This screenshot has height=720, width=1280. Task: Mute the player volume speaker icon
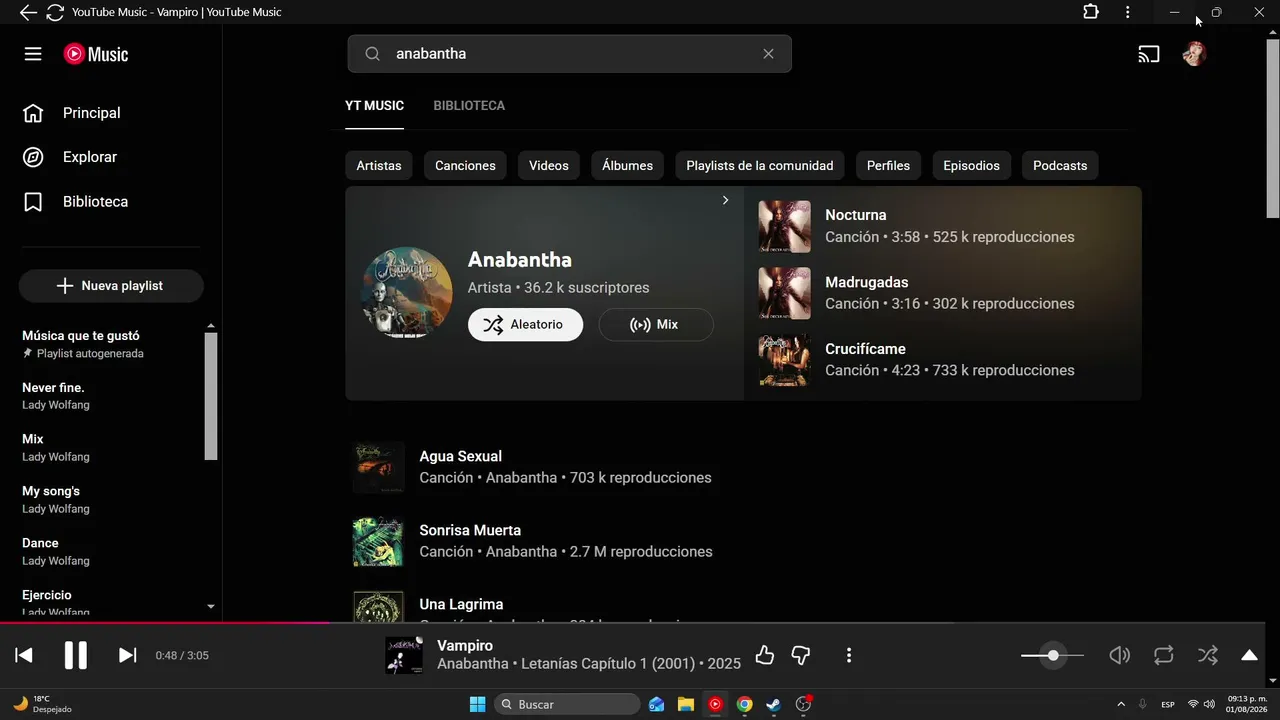1120,655
